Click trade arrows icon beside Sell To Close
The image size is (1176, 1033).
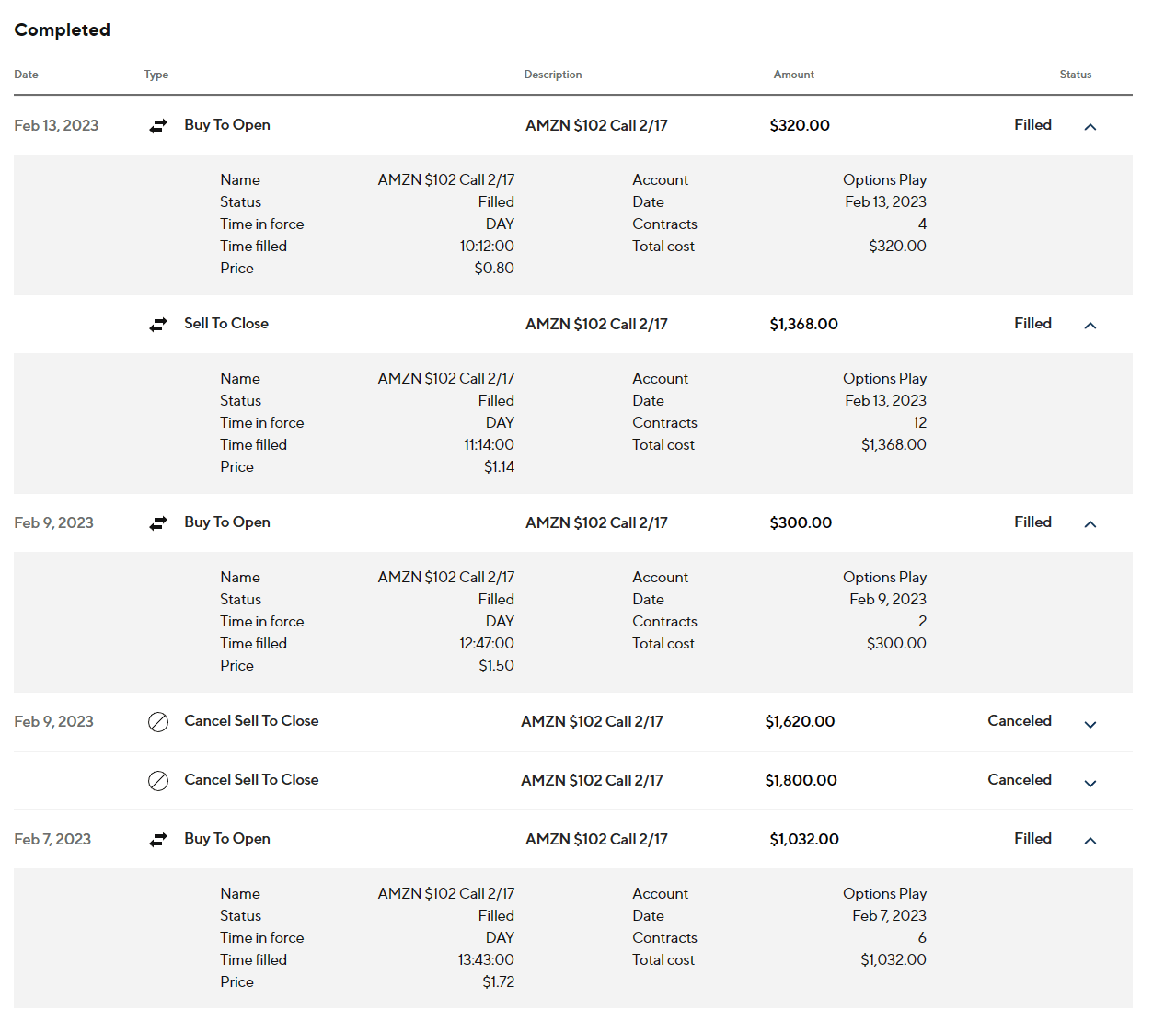tap(158, 325)
